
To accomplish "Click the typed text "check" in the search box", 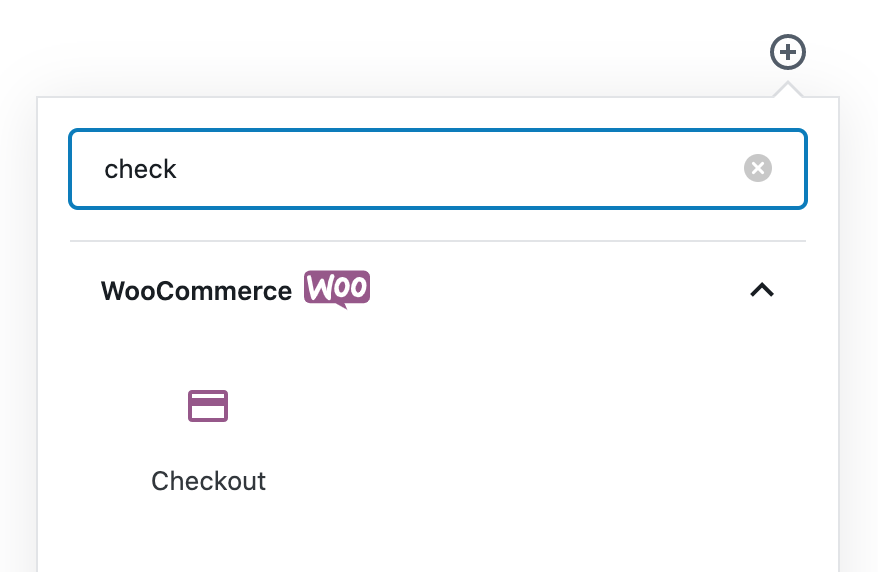I will (140, 169).
